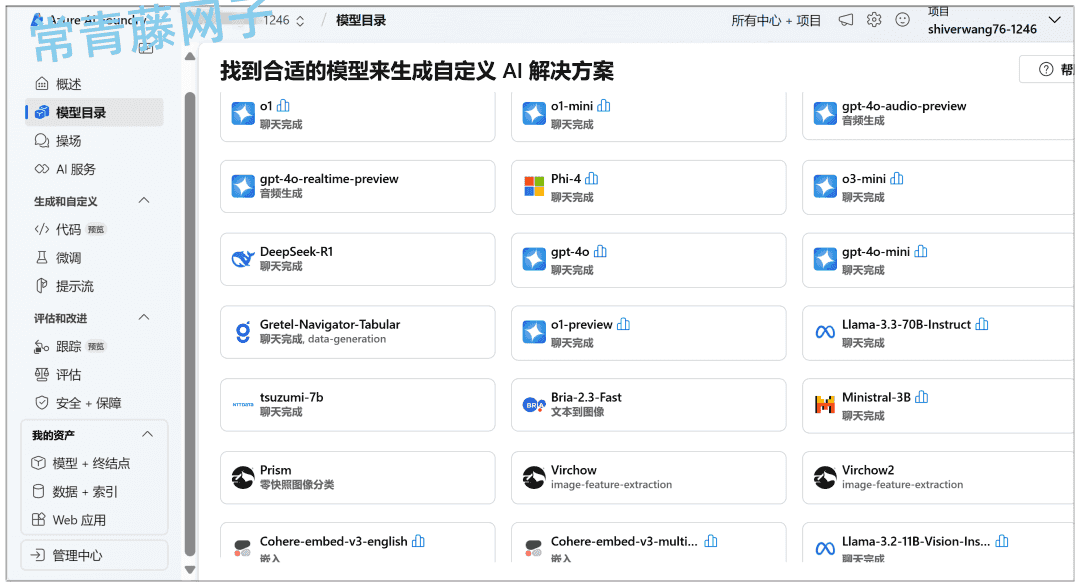
Task: Click the 评估 scales icon
Action: 41,375
